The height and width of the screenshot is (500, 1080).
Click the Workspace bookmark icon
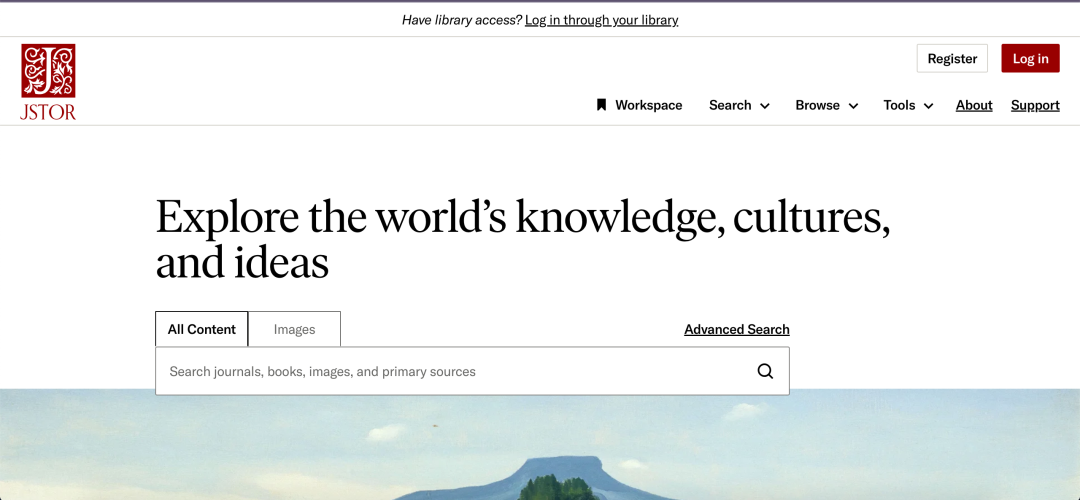(x=601, y=105)
